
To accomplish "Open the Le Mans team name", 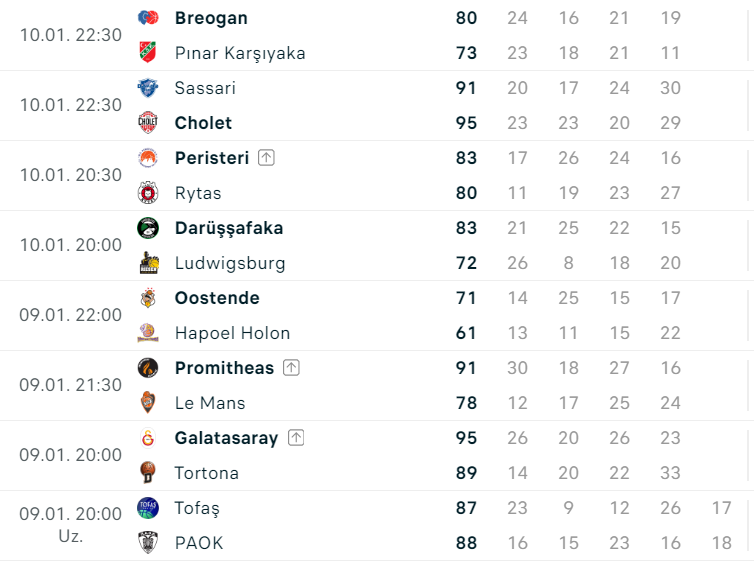I will [210, 403].
